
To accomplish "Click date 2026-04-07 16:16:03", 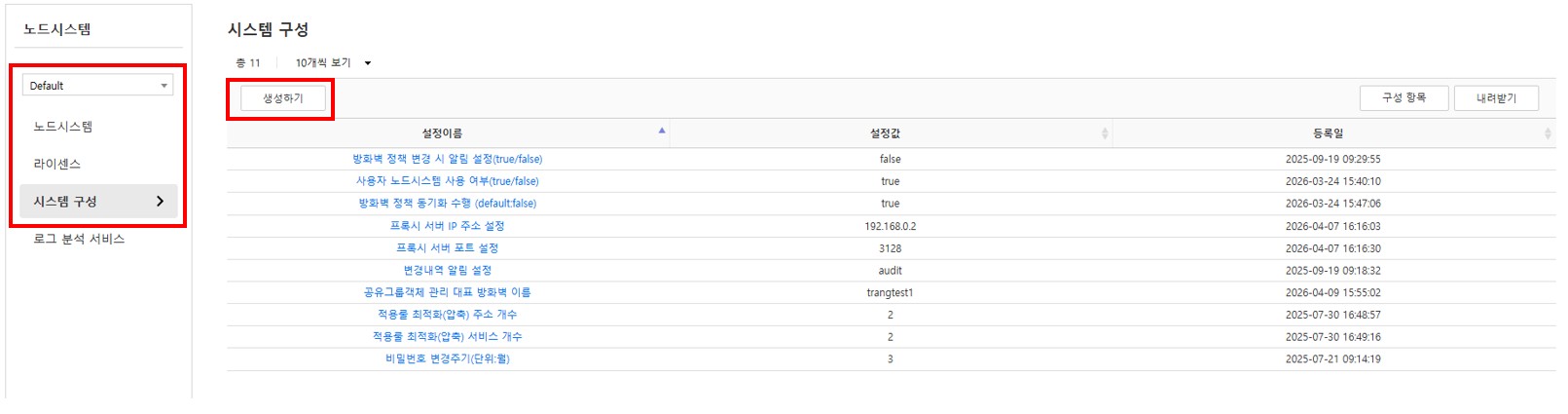I will click(1332, 226).
